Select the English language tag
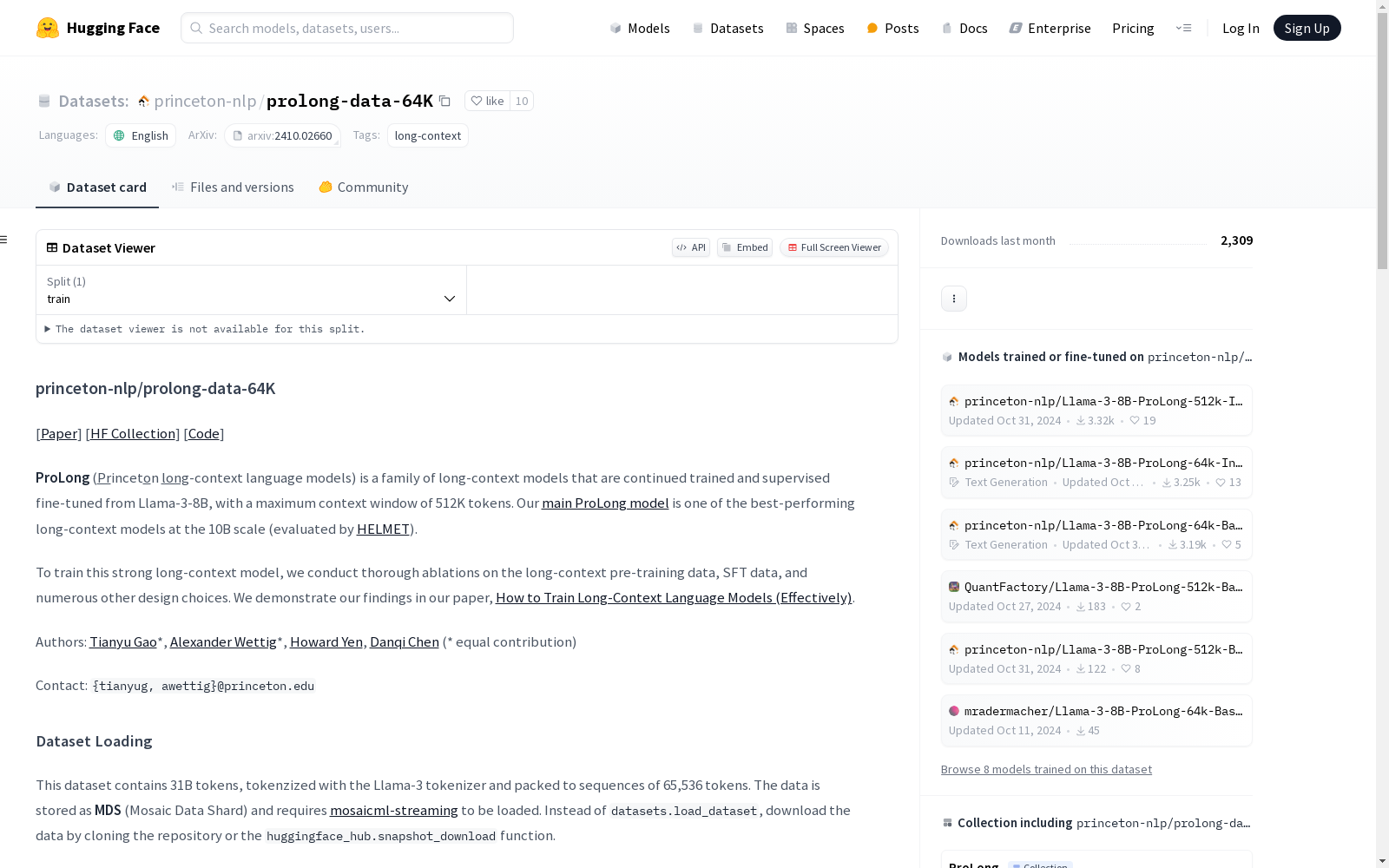Viewport: 1389px width, 868px height. pos(141,135)
